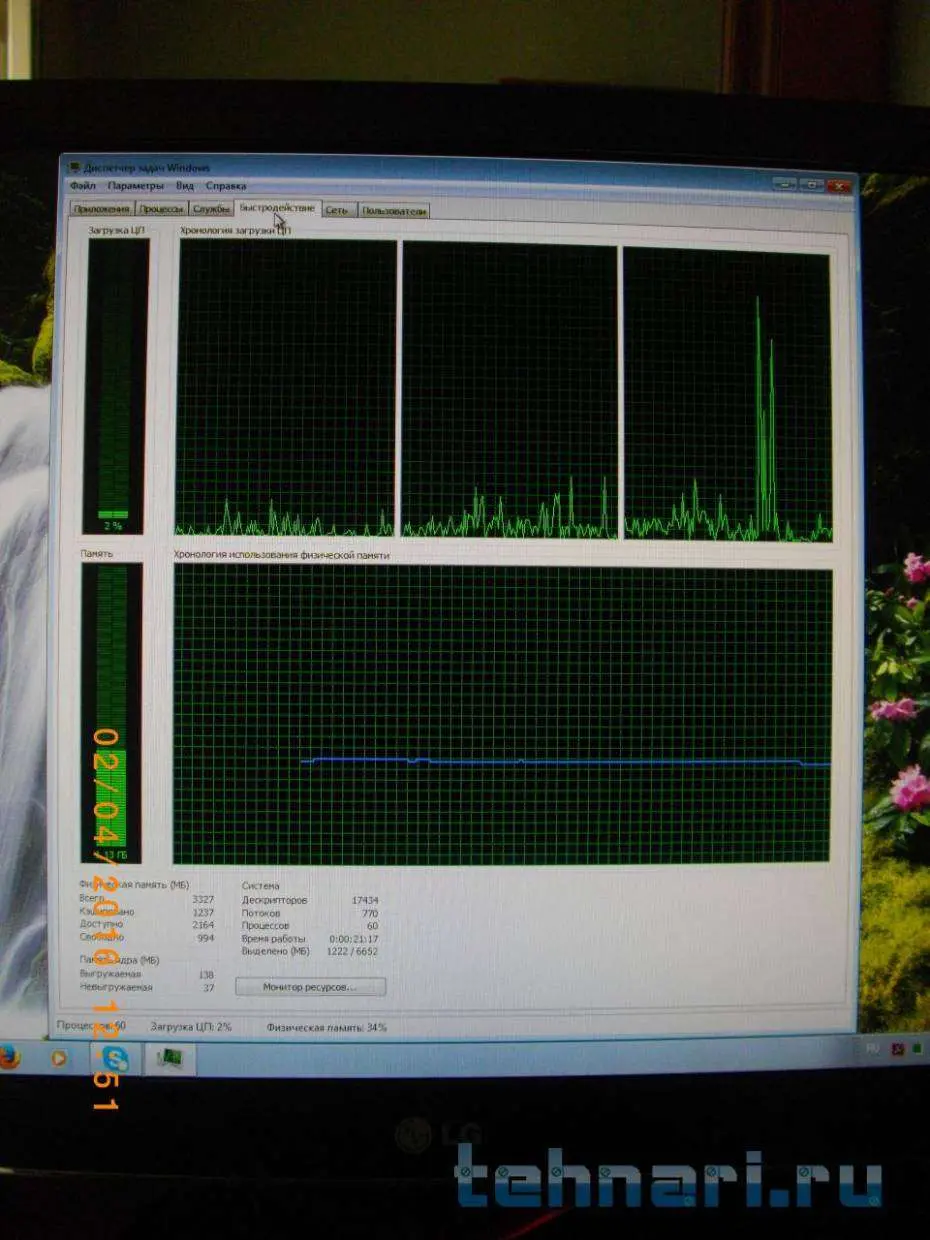Image resolution: width=930 pixels, height=1240 pixels.
Task: Switch to the Процессы tab
Action: (161, 209)
